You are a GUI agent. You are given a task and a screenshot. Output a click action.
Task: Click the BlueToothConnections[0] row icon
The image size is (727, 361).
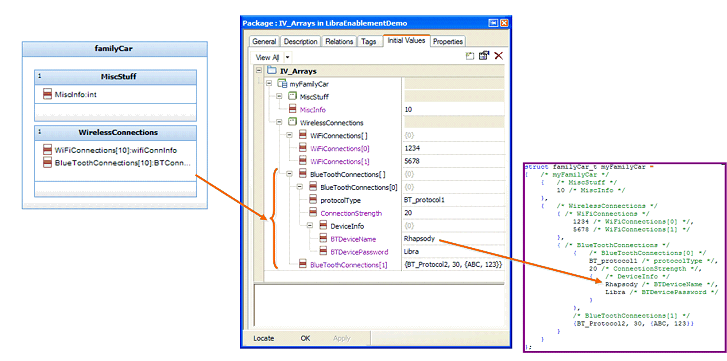click(313, 187)
